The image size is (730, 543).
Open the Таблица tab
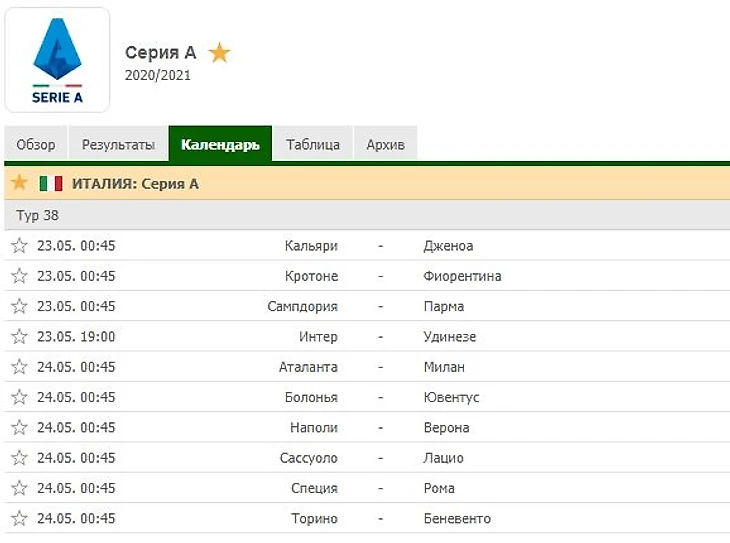pos(313,144)
